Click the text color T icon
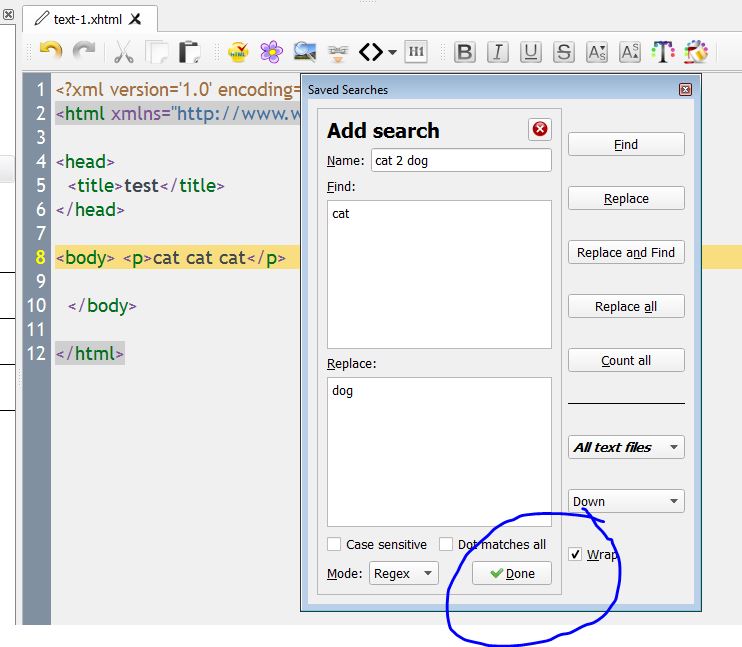The height and width of the screenshot is (647, 742). pyautogui.click(x=663, y=52)
